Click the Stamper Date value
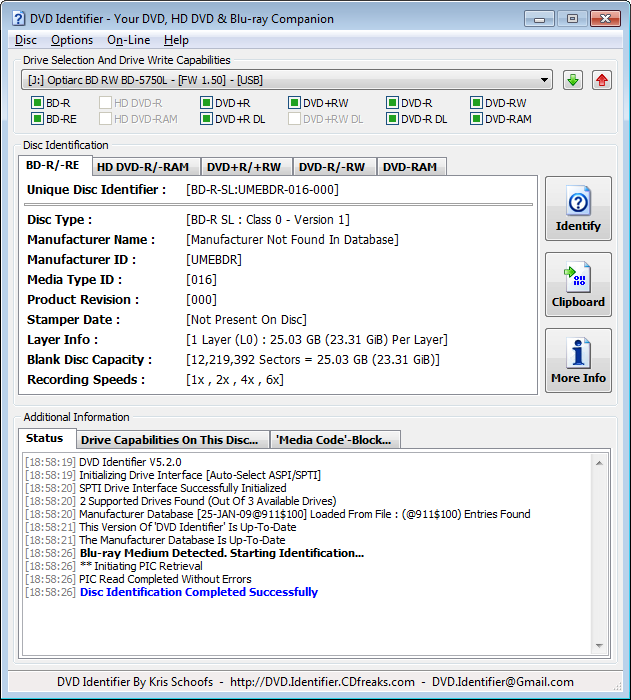Screen dimensions: 631x700 246,320
